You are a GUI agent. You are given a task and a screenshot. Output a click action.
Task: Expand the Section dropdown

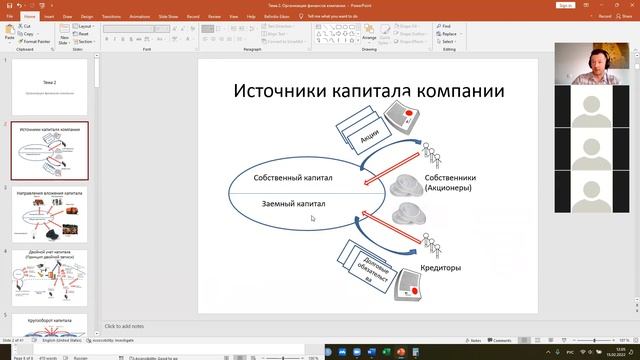tap(84, 42)
